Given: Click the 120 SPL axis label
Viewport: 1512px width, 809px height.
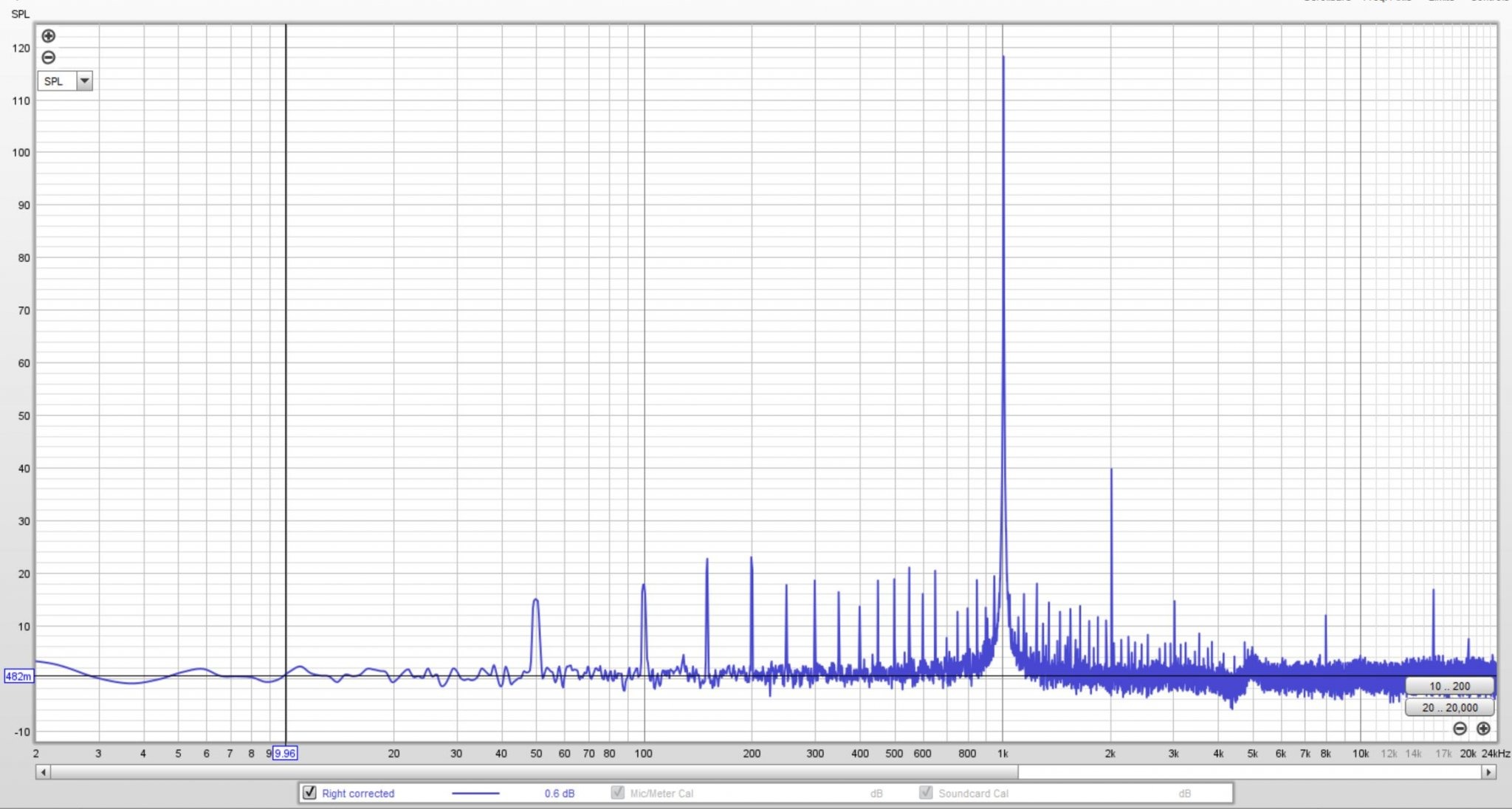Looking at the screenshot, I should (x=21, y=48).
